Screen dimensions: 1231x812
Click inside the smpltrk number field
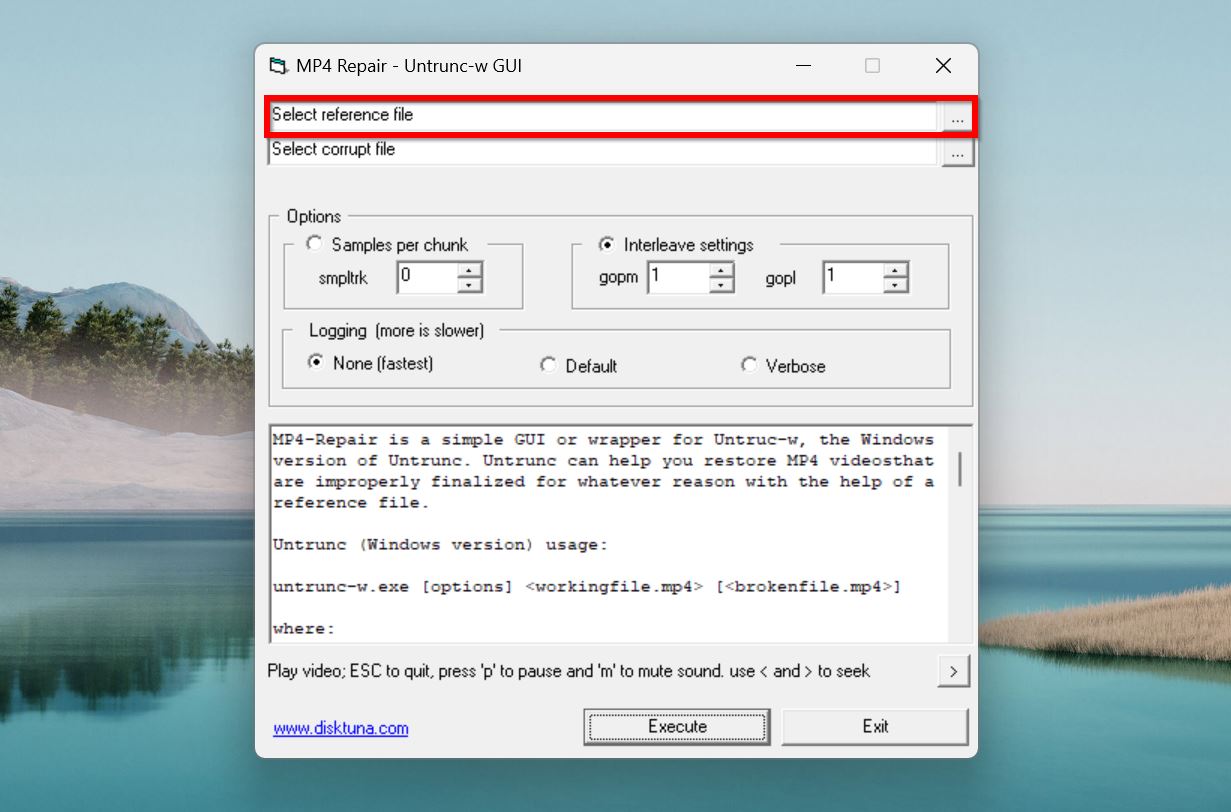(x=427, y=277)
